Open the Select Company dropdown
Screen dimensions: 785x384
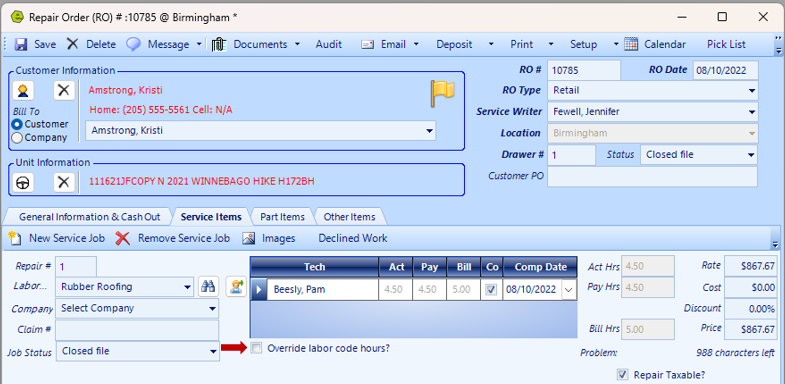tap(213, 308)
